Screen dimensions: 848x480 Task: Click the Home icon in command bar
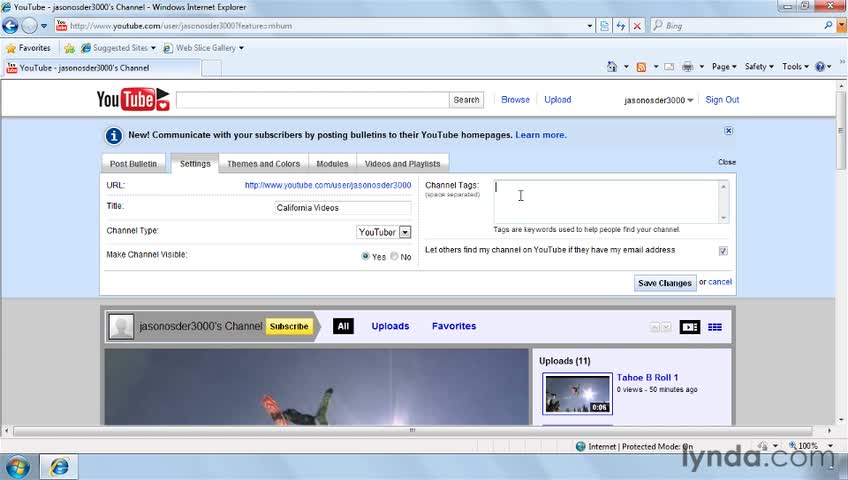coord(612,66)
